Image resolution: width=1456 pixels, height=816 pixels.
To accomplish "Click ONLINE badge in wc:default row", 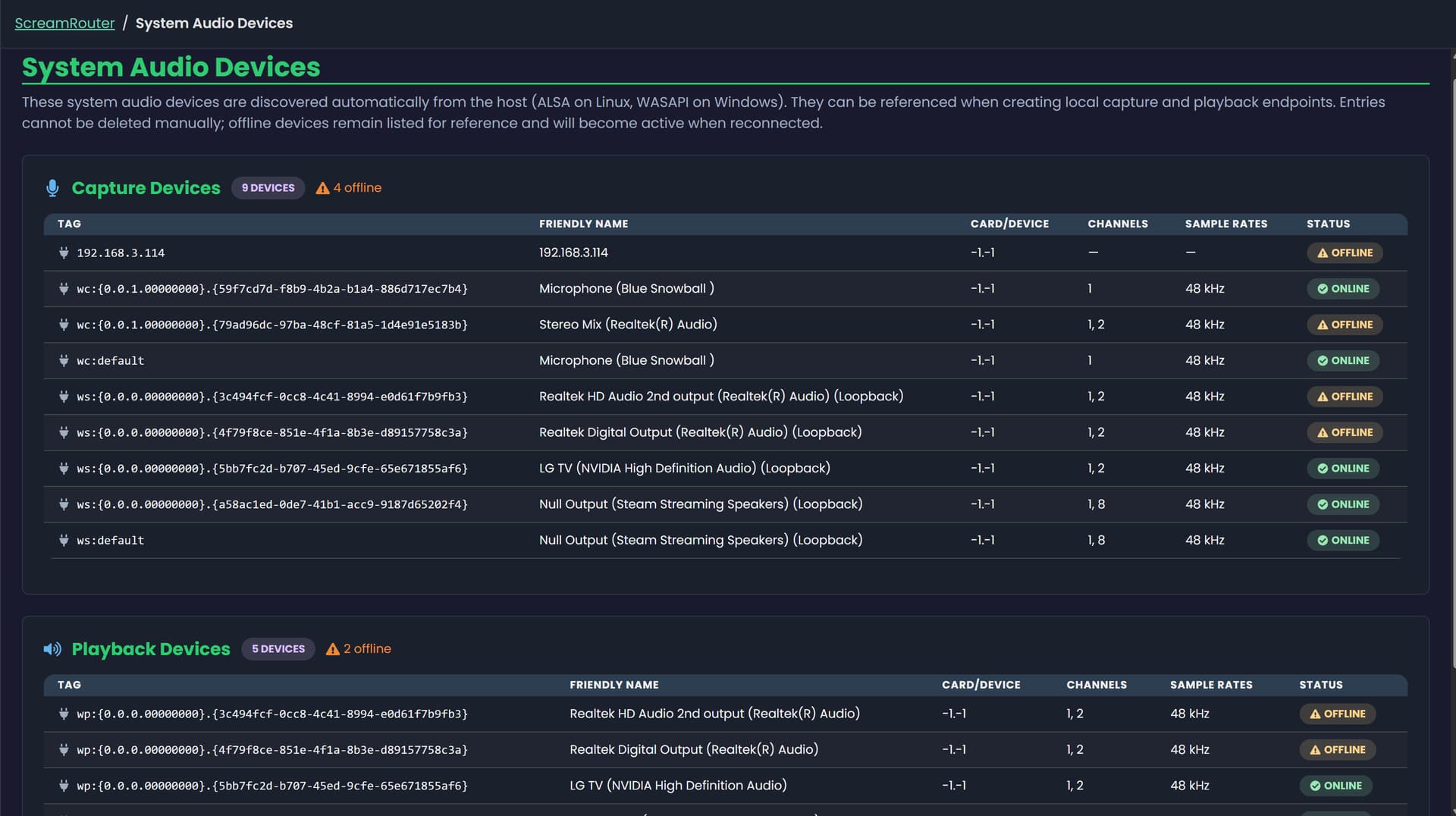I will coord(1342,360).
